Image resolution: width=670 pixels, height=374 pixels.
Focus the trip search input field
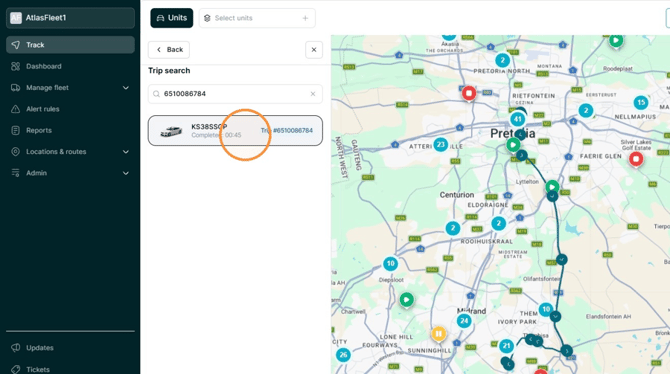pyautogui.click(x=235, y=94)
